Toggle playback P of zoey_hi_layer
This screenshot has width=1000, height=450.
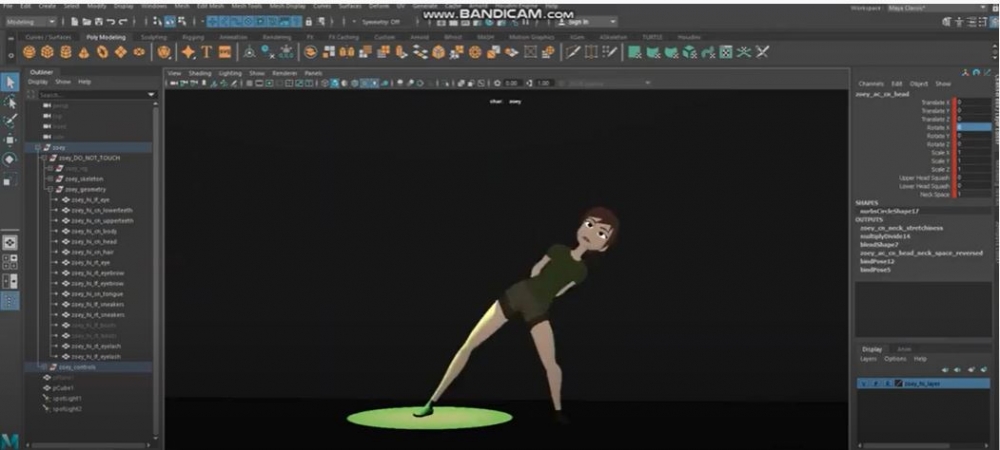[875, 384]
